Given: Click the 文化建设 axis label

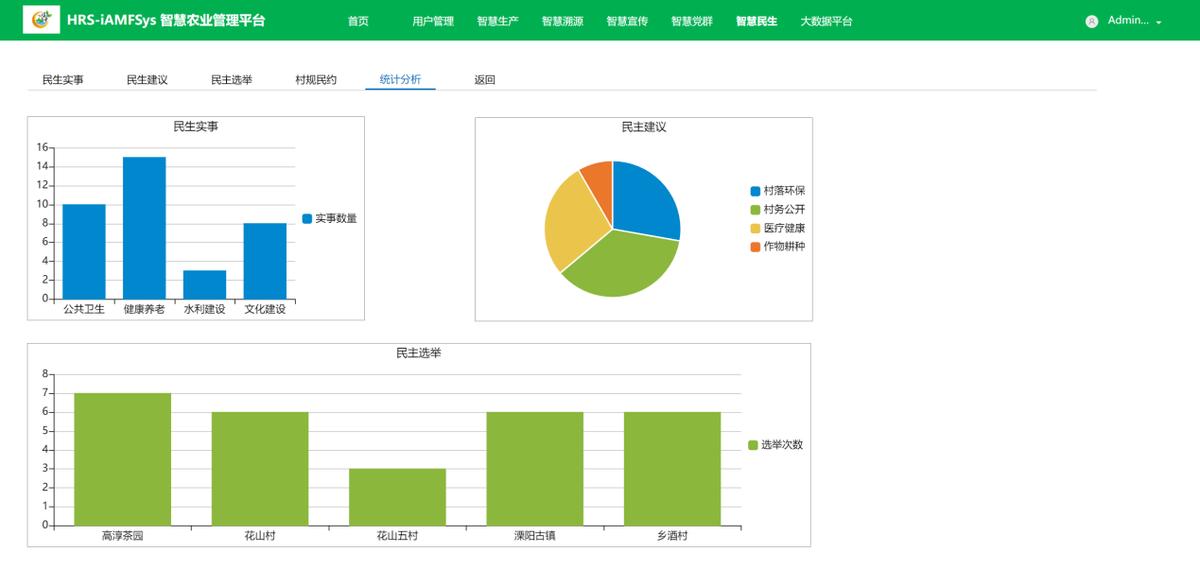Looking at the screenshot, I should tap(265, 309).
